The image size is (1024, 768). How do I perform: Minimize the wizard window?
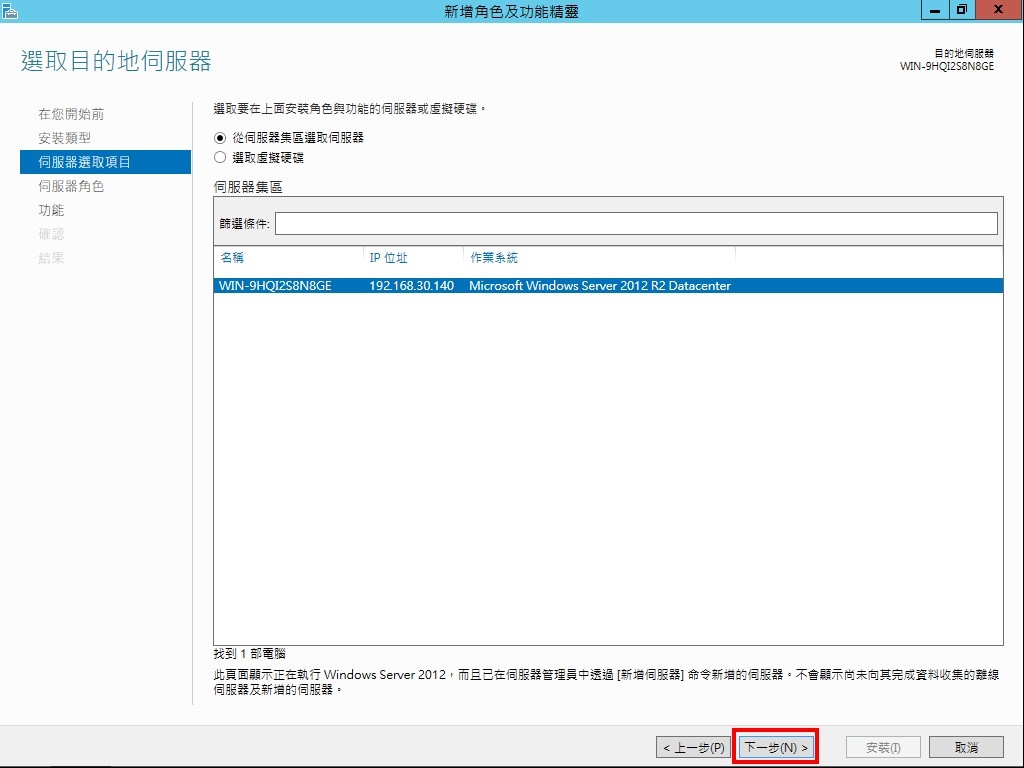pos(935,10)
